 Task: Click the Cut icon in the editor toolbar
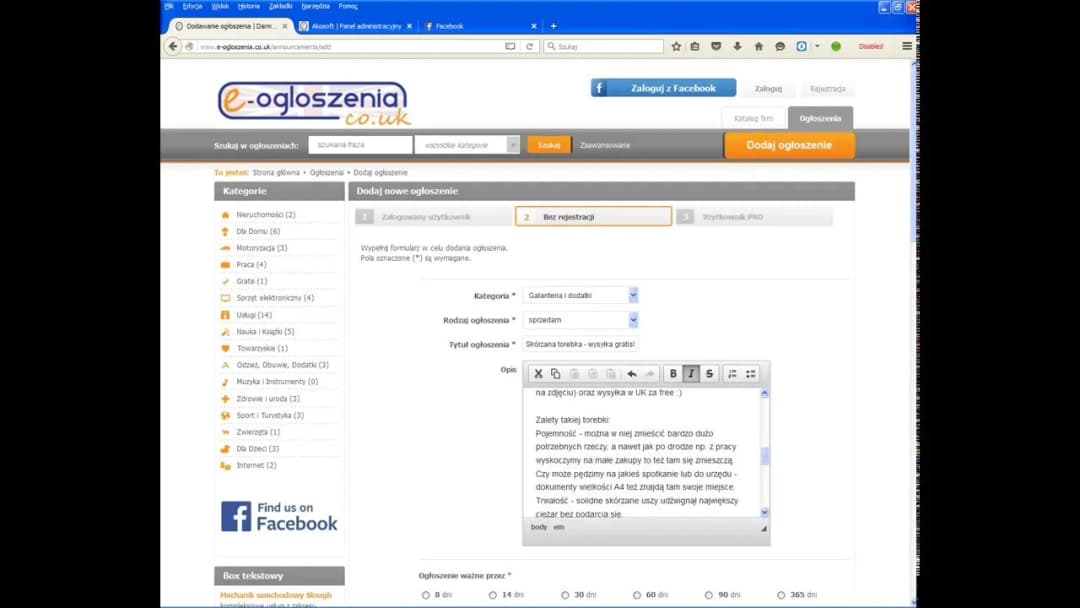tap(538, 374)
